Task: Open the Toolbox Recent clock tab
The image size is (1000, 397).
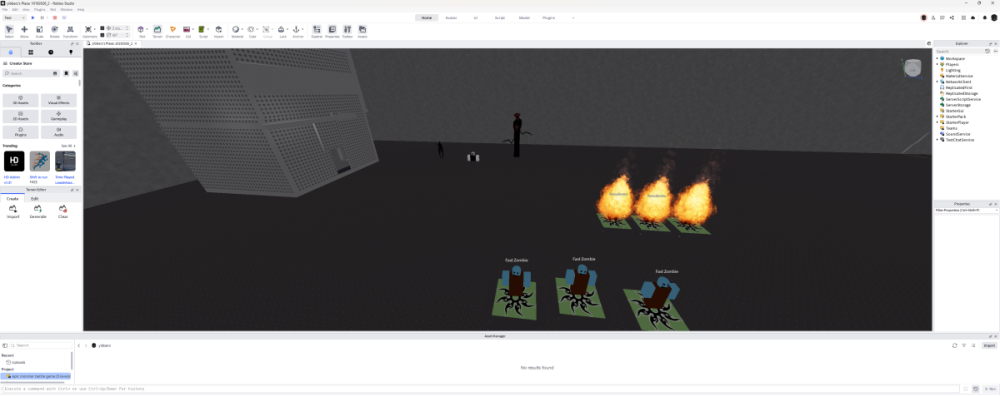Action: point(51,52)
